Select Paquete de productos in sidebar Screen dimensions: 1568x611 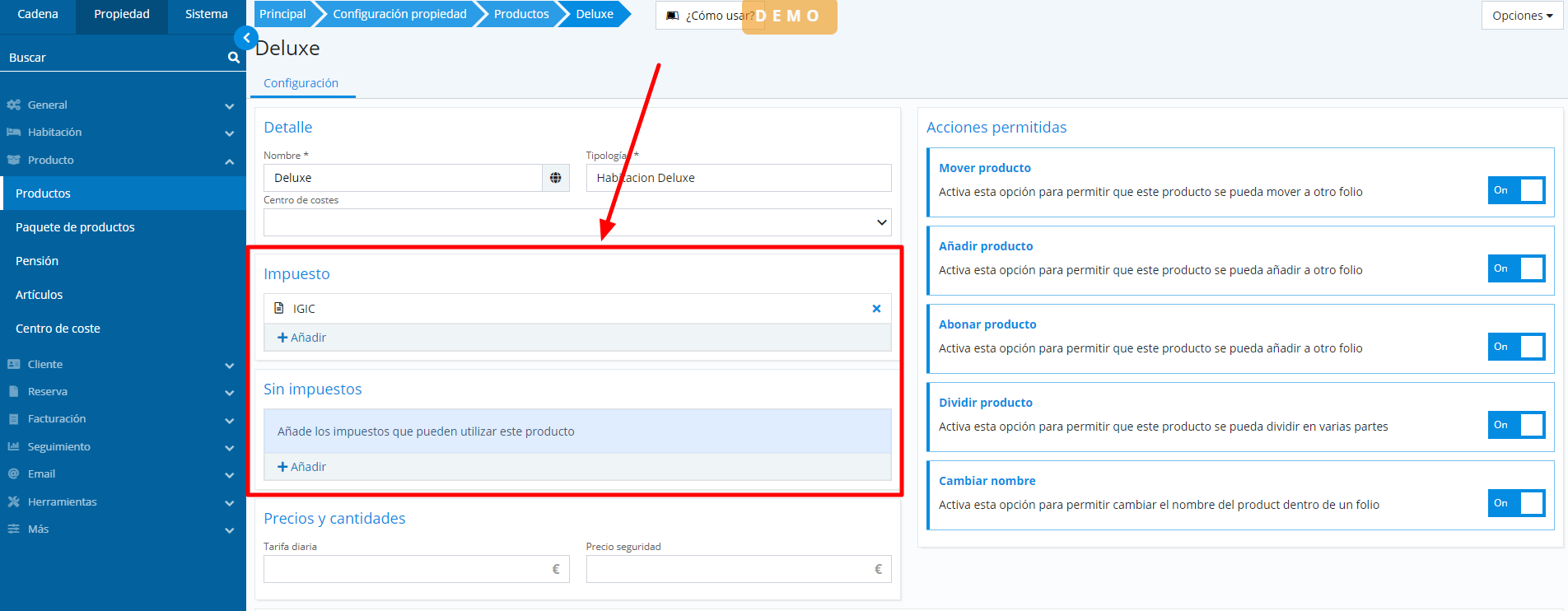(x=75, y=227)
